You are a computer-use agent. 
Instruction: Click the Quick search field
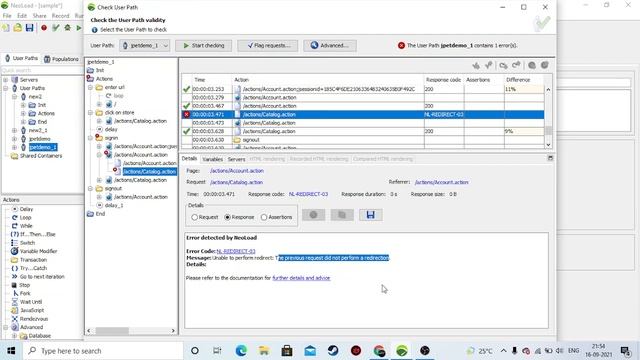42,70
